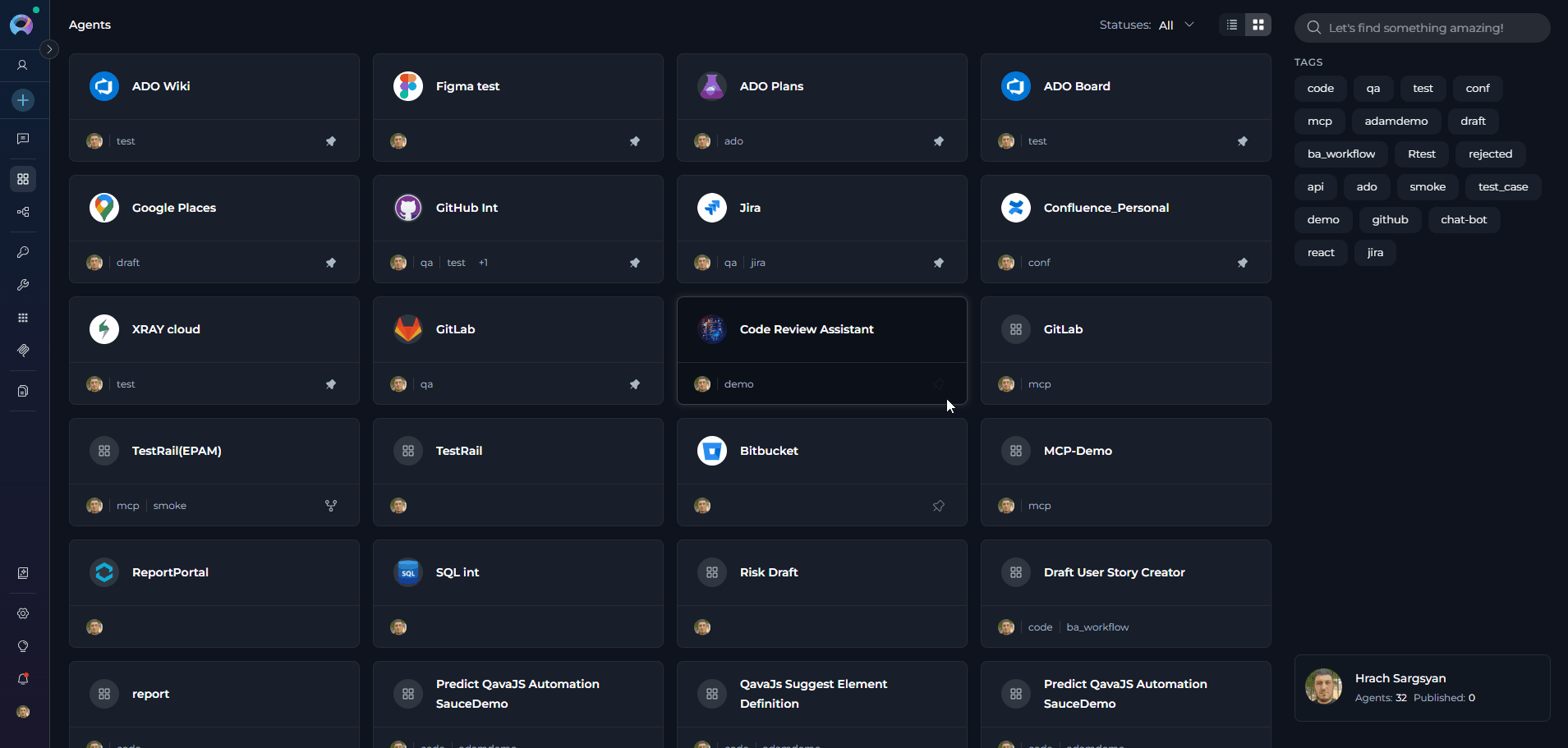Viewport: 1568px width, 748px height.
Task: Open the wrench tools section in sidebar
Action: tap(23, 285)
